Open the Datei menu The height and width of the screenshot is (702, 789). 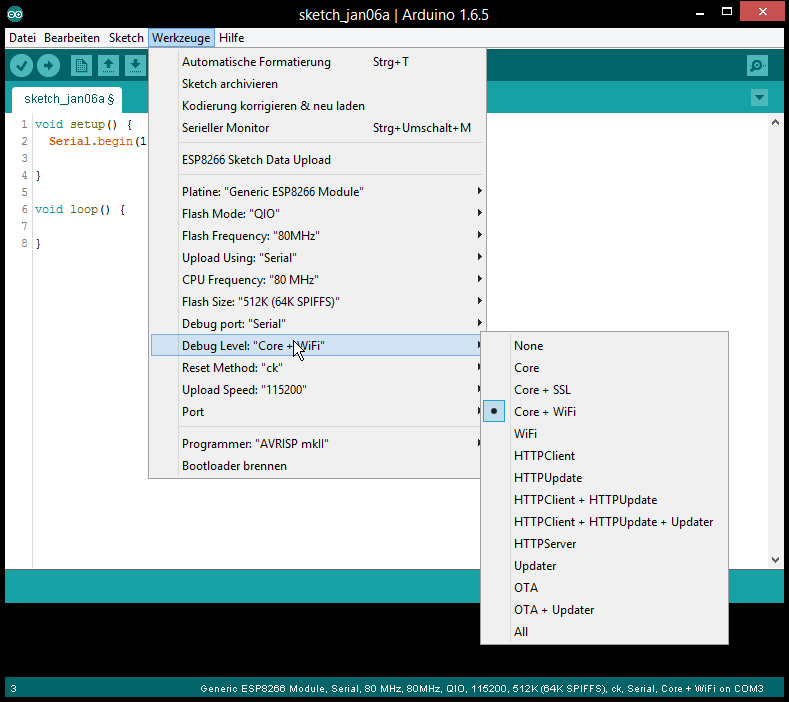(x=22, y=38)
